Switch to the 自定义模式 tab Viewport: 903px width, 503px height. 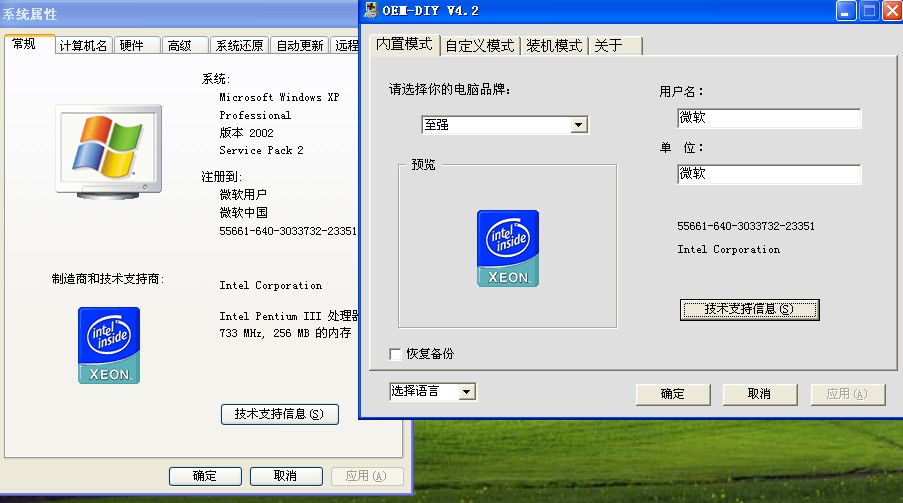tap(480, 46)
